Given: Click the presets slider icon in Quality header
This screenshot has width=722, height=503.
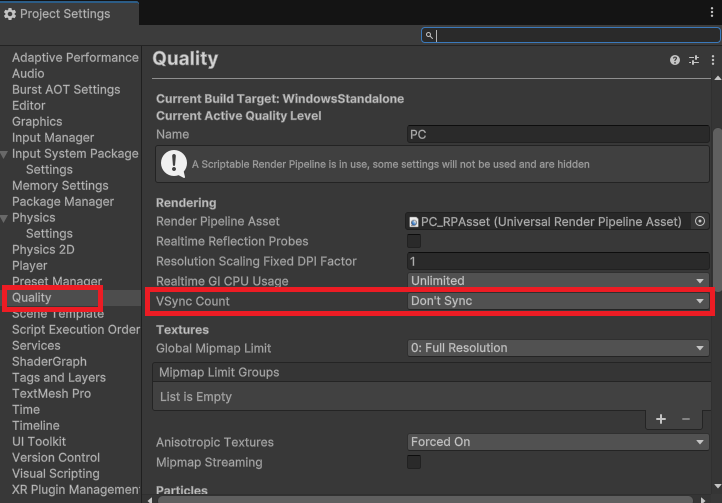Looking at the screenshot, I should pyautogui.click(x=694, y=60).
